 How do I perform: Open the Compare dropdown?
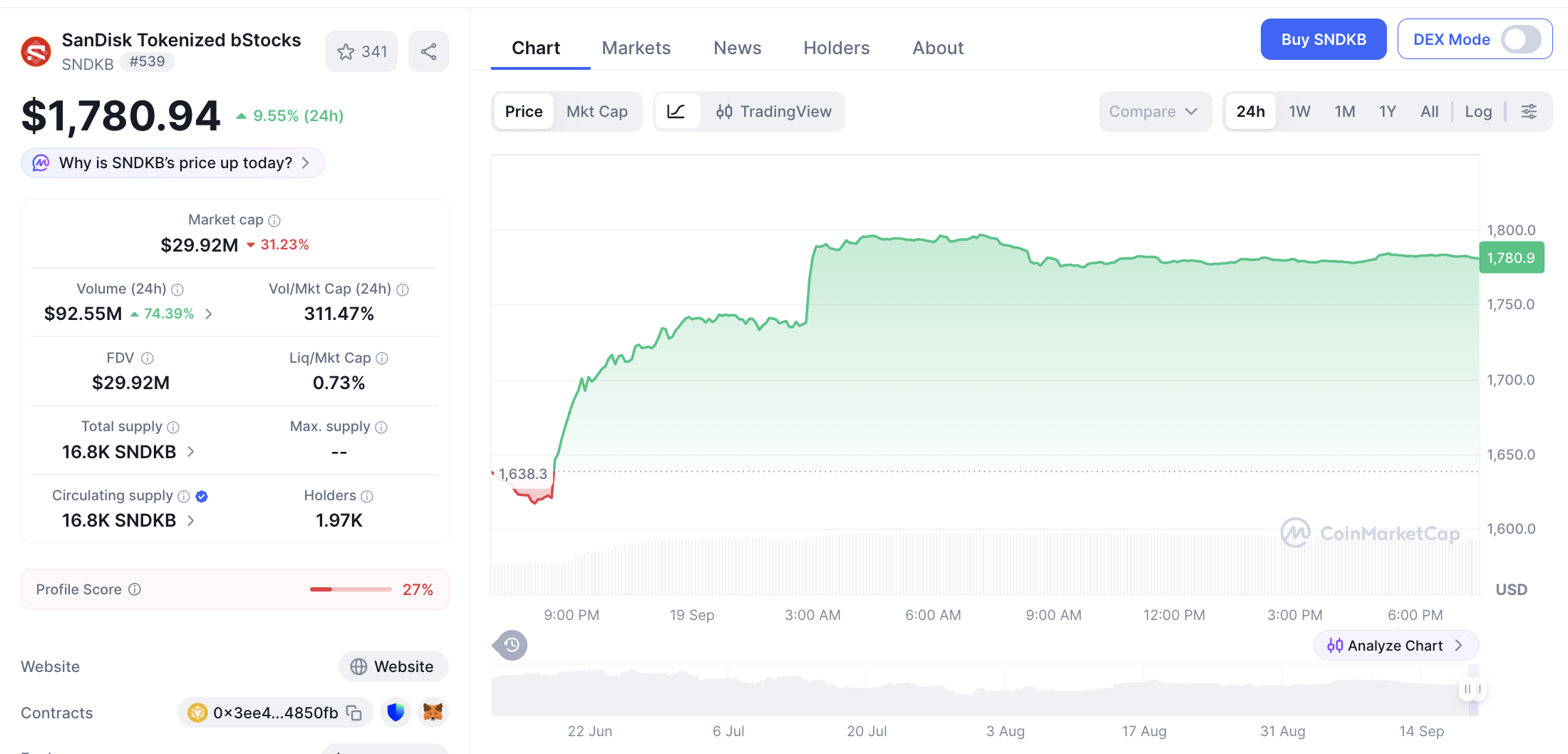[x=1154, y=111]
